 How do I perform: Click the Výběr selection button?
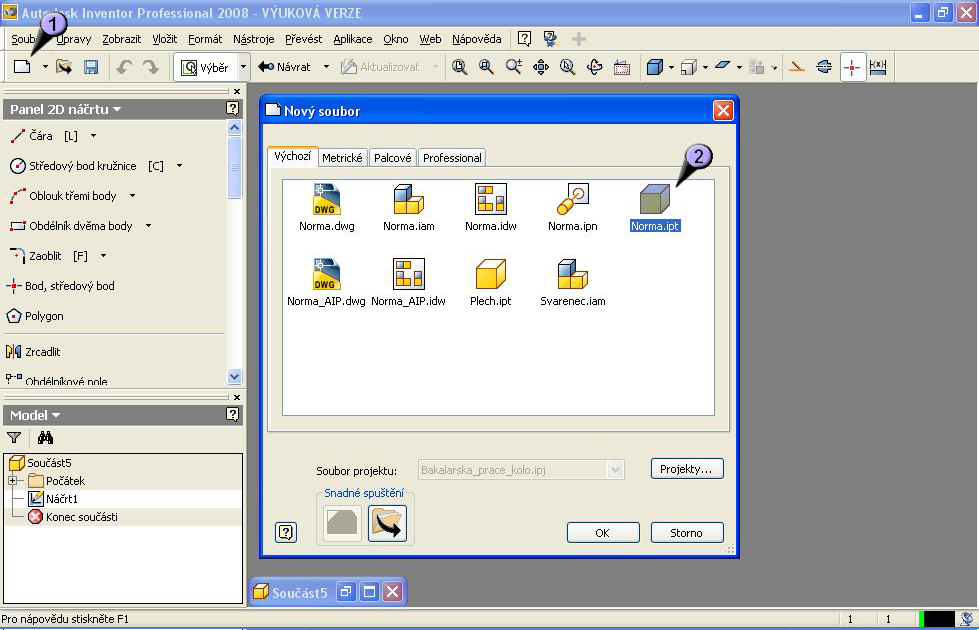(205, 67)
